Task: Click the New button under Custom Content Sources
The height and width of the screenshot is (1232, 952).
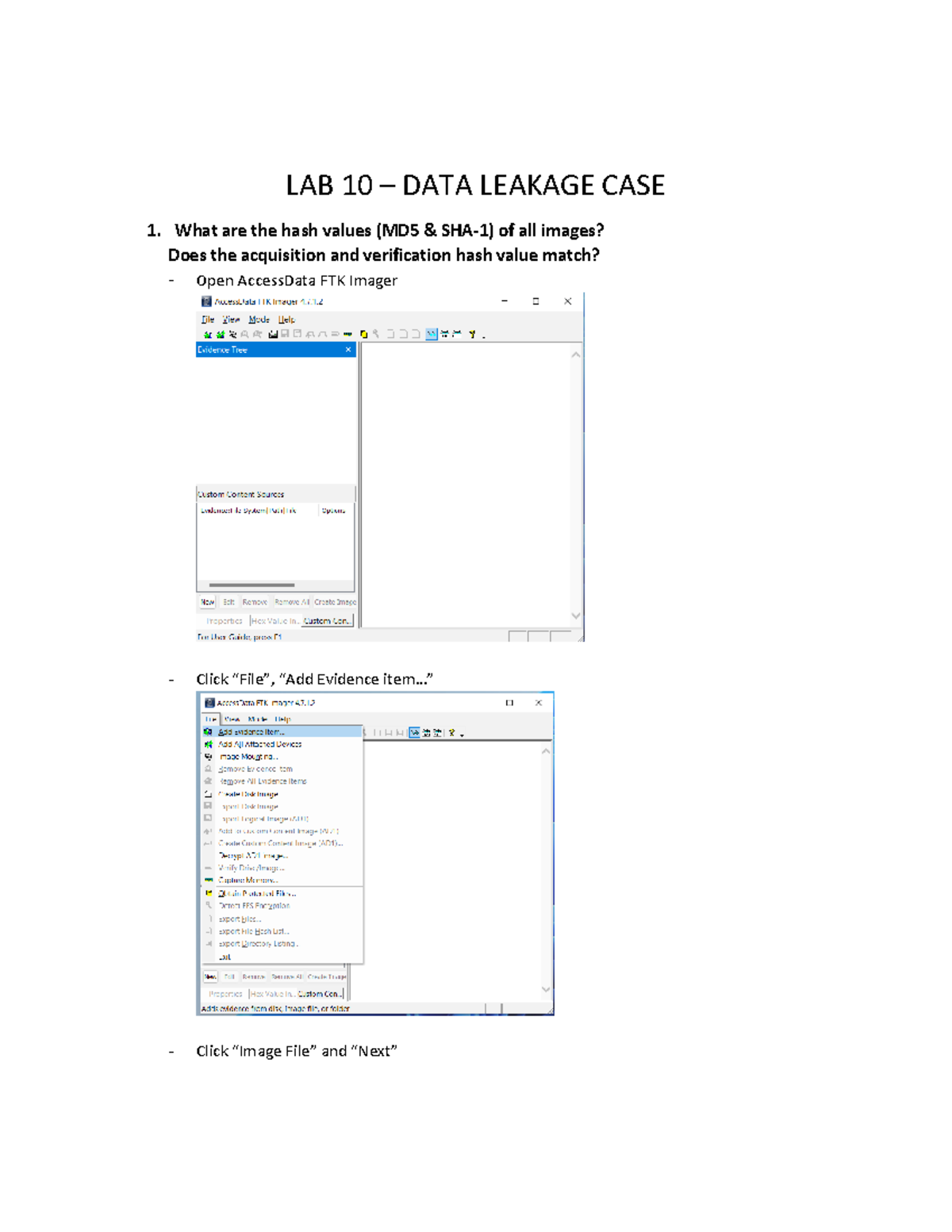Action: pyautogui.click(x=207, y=601)
